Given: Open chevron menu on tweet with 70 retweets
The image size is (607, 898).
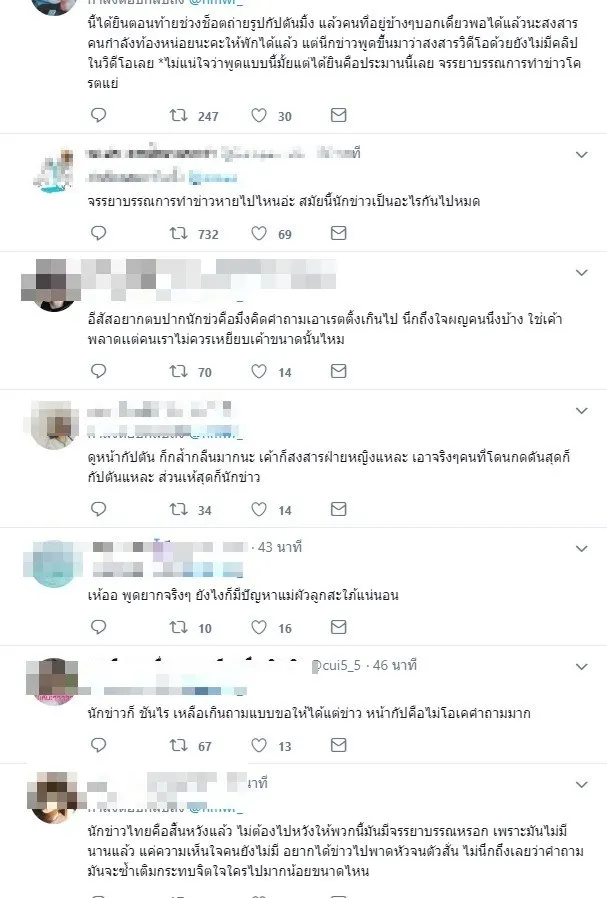Looking at the screenshot, I should point(581,273).
